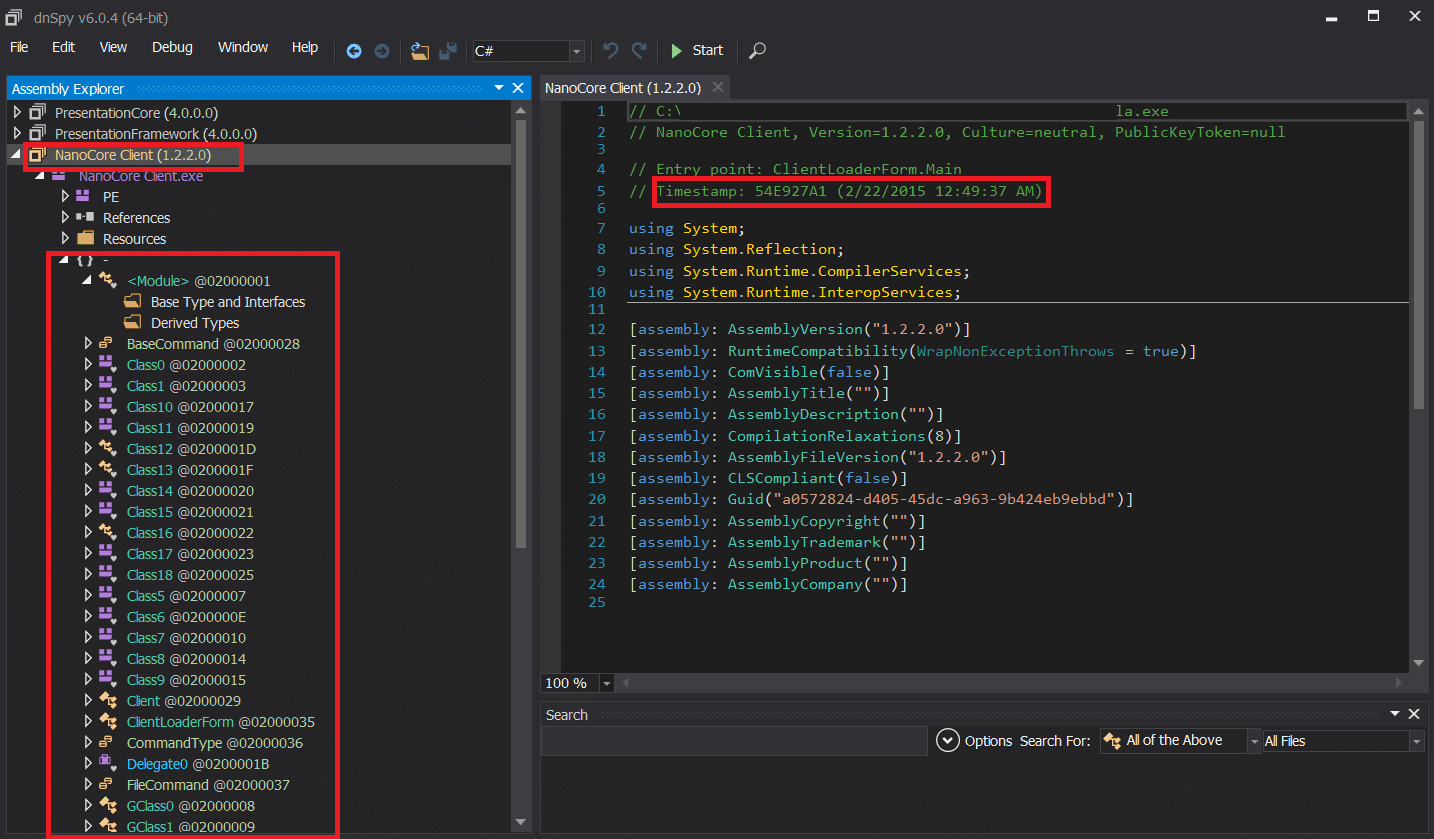The image size is (1434, 839).
Task: Click the search text input field
Action: pos(734,741)
